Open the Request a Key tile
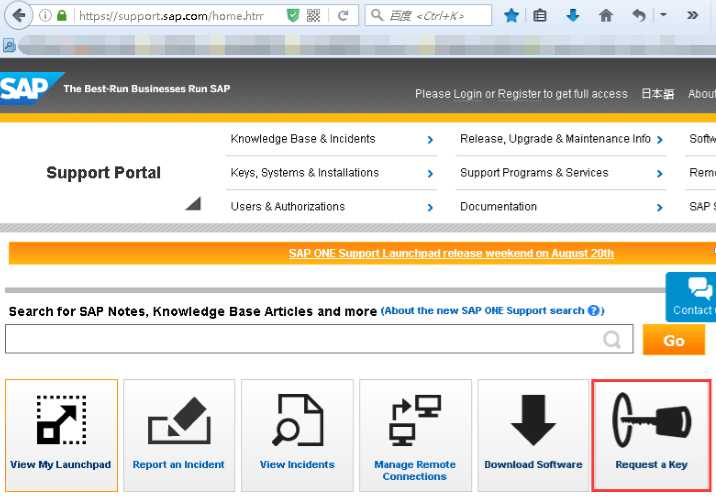The height and width of the screenshot is (496, 716). [651, 435]
